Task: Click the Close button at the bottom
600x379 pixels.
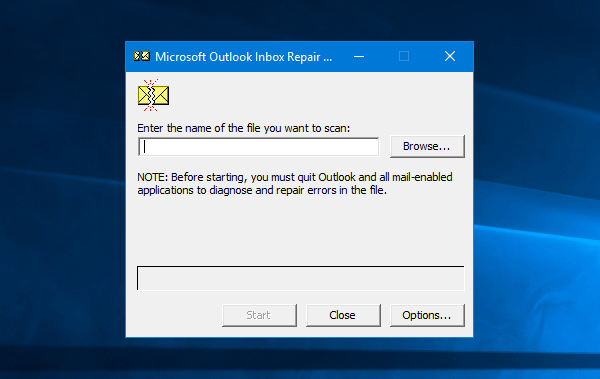Action: point(343,315)
